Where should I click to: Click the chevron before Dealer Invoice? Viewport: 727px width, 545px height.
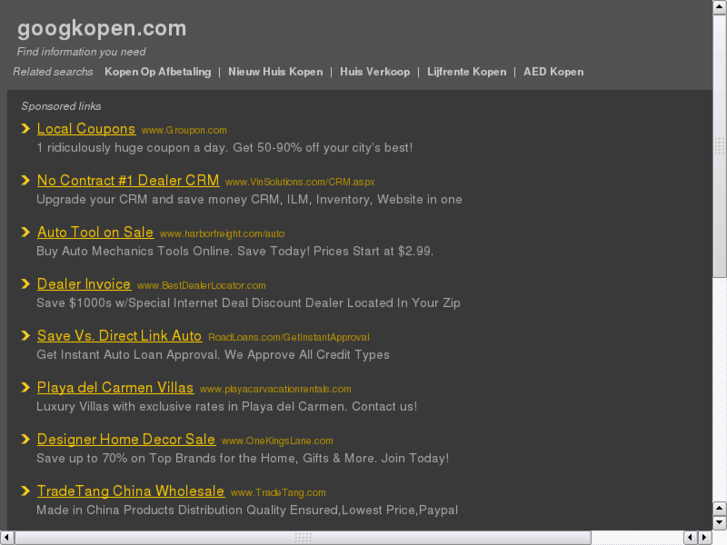coord(26,284)
